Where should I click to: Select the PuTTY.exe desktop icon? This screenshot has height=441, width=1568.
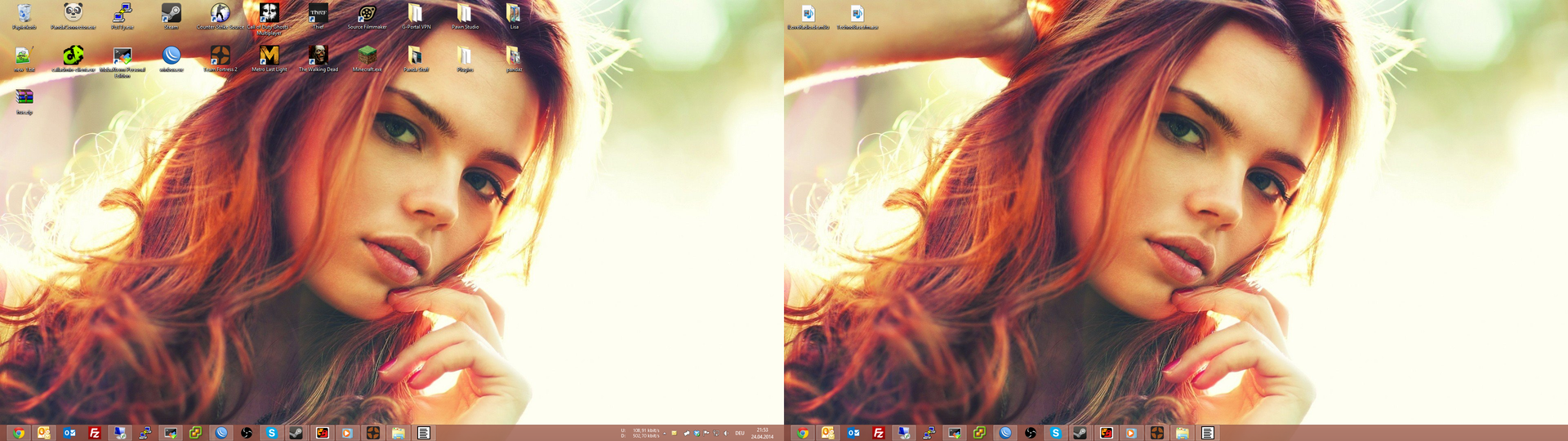click(x=122, y=14)
